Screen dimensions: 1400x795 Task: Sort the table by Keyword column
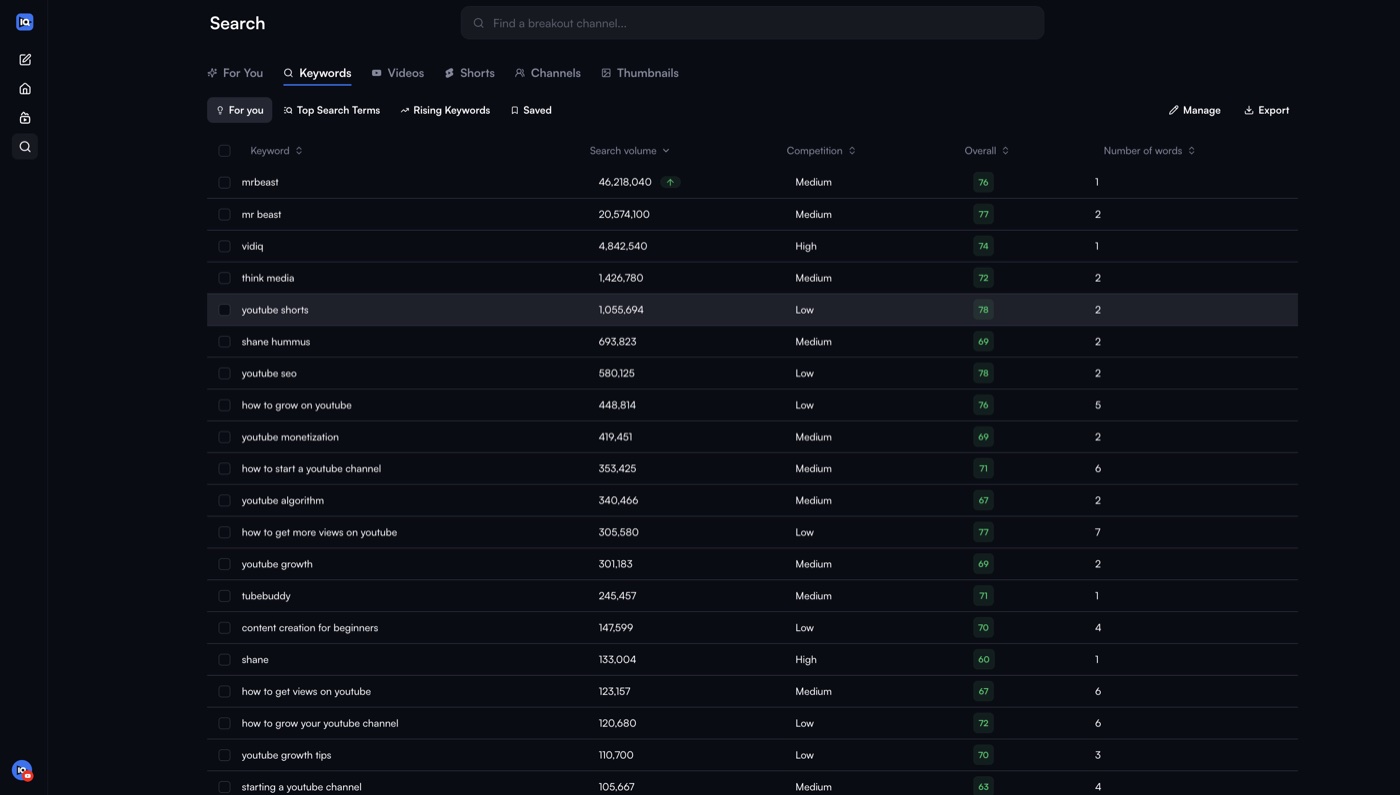click(276, 151)
